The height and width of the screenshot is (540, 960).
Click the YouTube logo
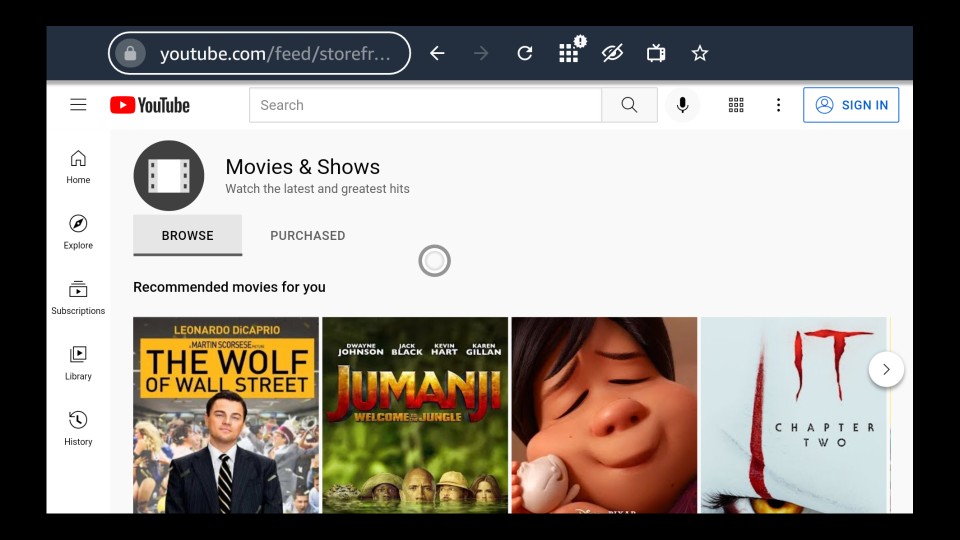tap(150, 105)
